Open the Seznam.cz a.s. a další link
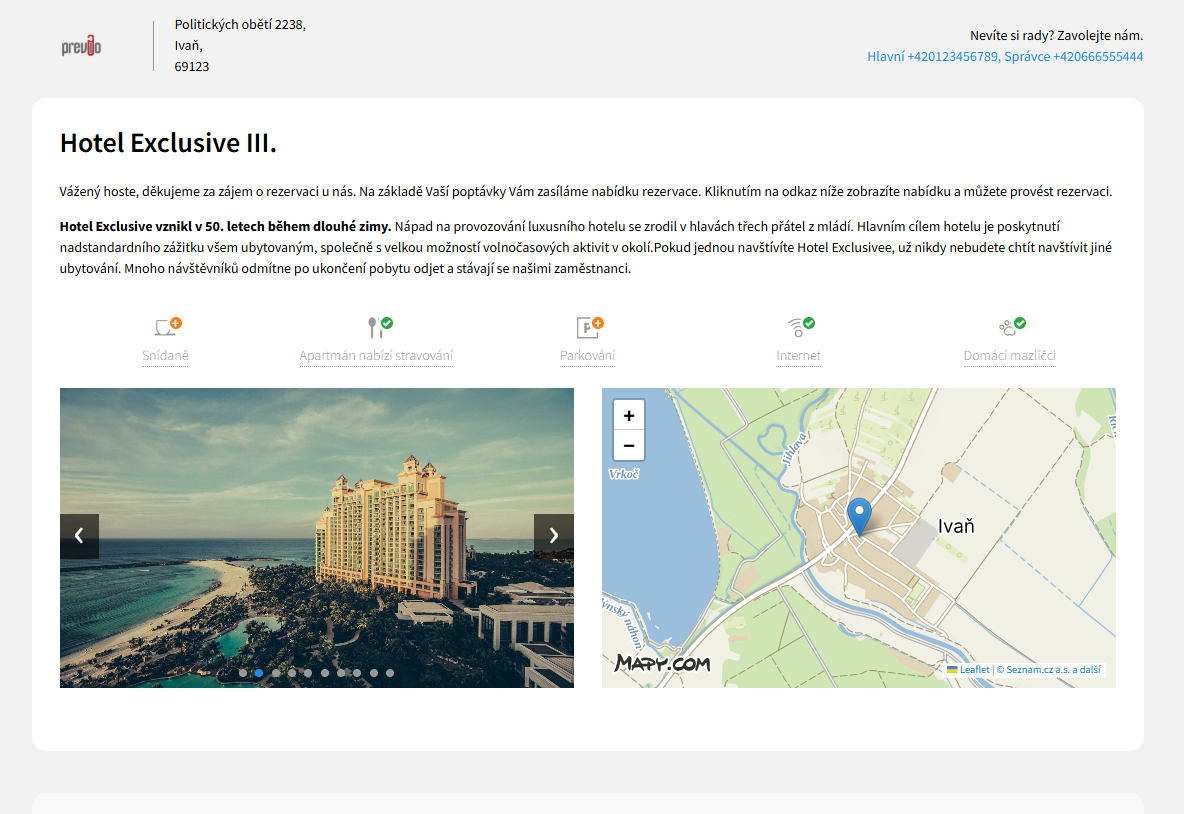Screen dimensions: 1184x814 (x=1048, y=670)
